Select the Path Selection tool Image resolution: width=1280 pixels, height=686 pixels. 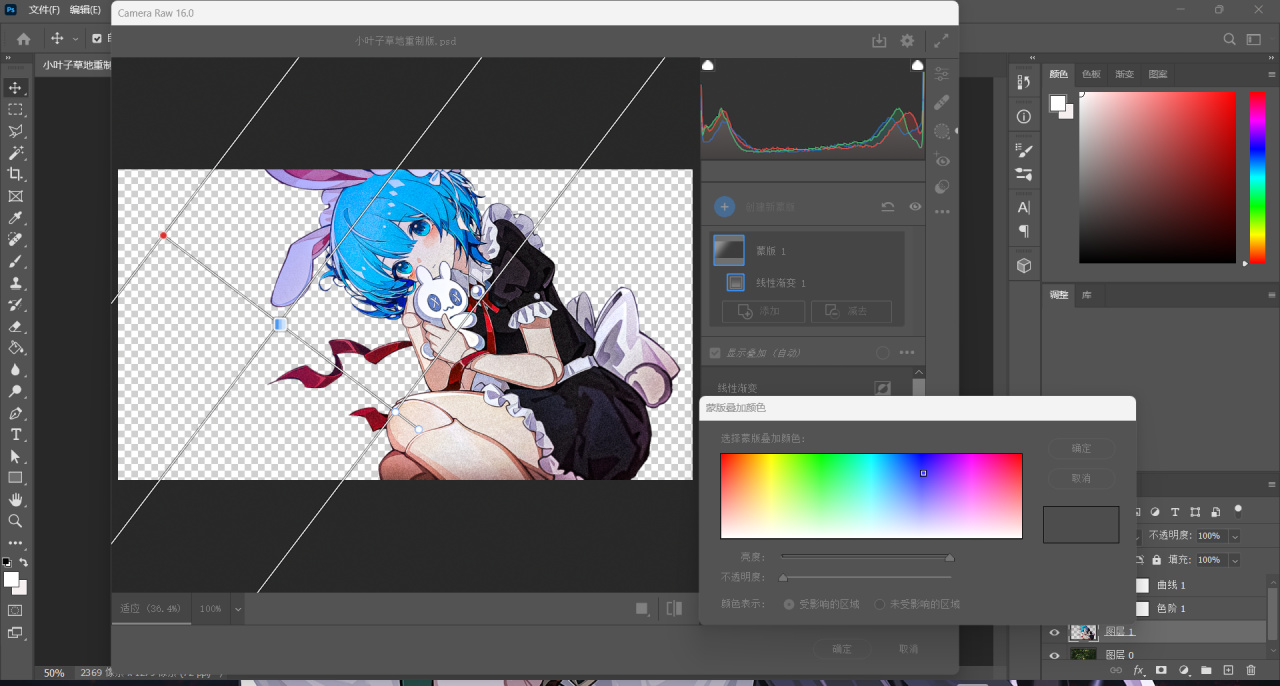point(16,456)
